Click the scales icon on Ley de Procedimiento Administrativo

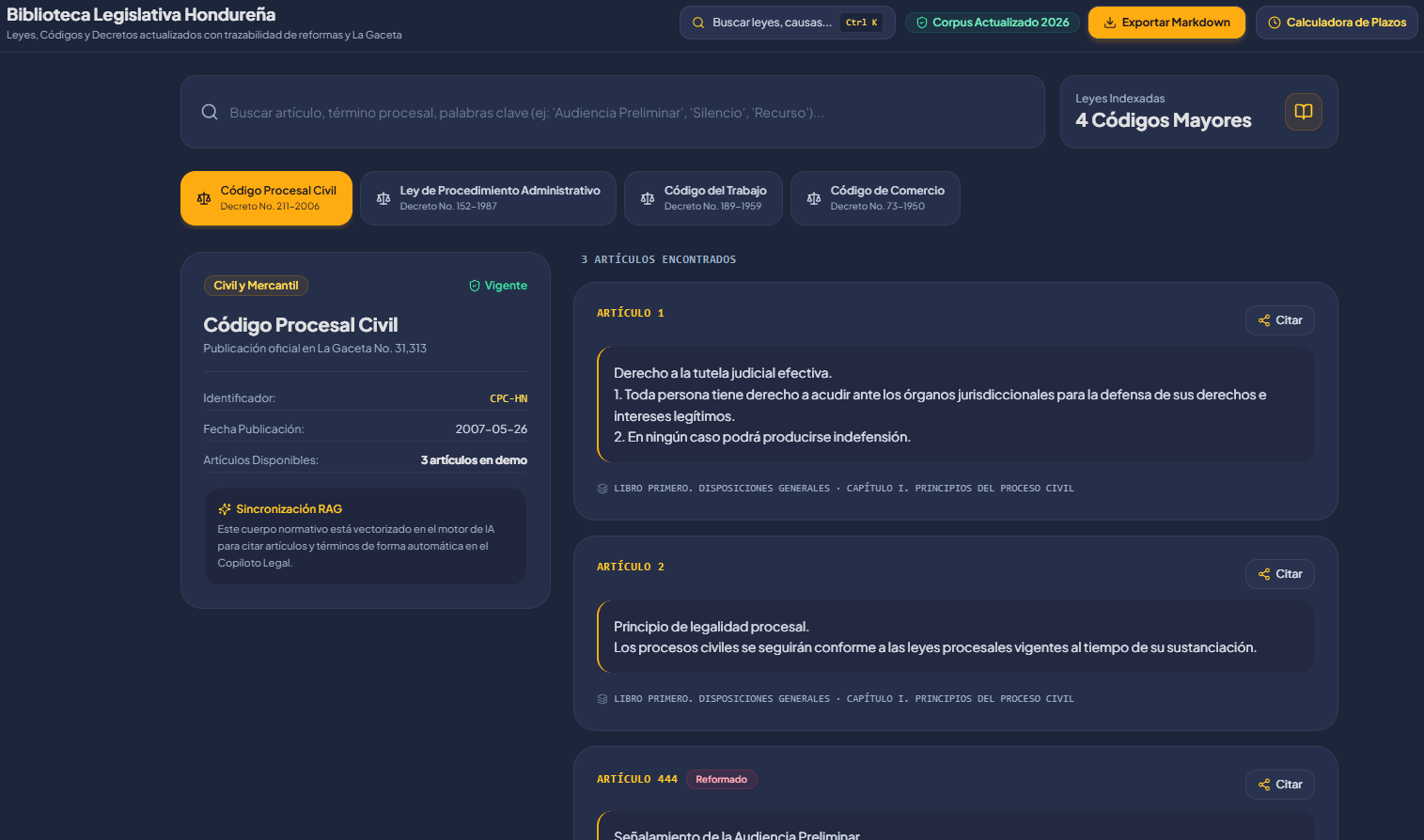[x=383, y=198]
